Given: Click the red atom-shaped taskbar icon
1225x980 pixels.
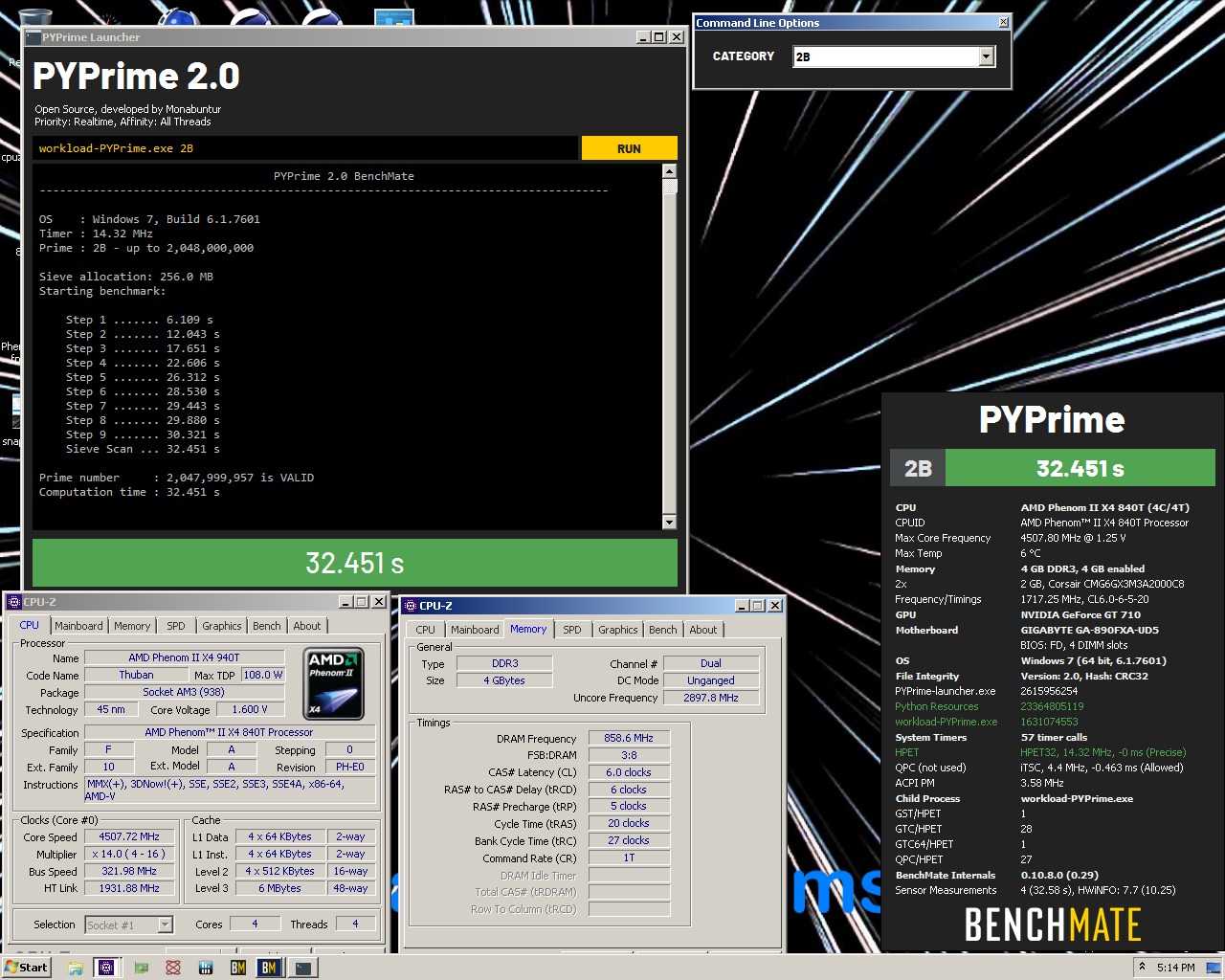Looking at the screenshot, I should 173,968.
